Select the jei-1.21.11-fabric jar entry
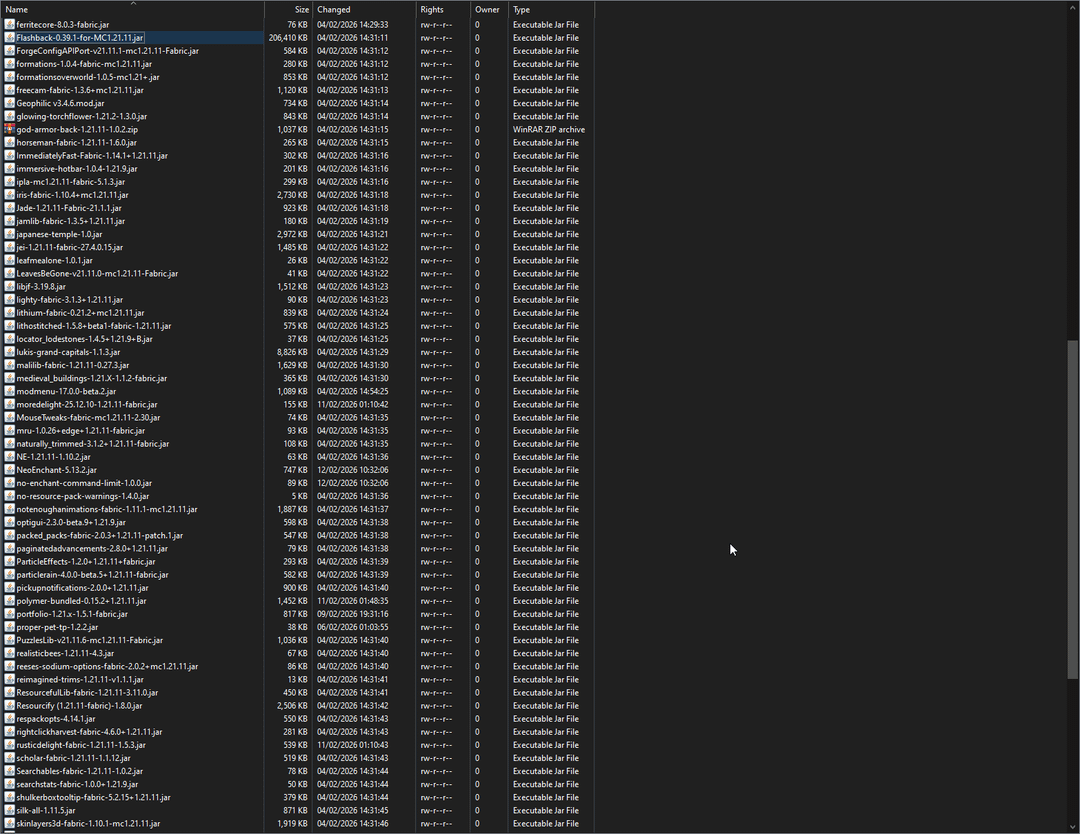Screen dimensions: 1080x834 click(x=70, y=247)
